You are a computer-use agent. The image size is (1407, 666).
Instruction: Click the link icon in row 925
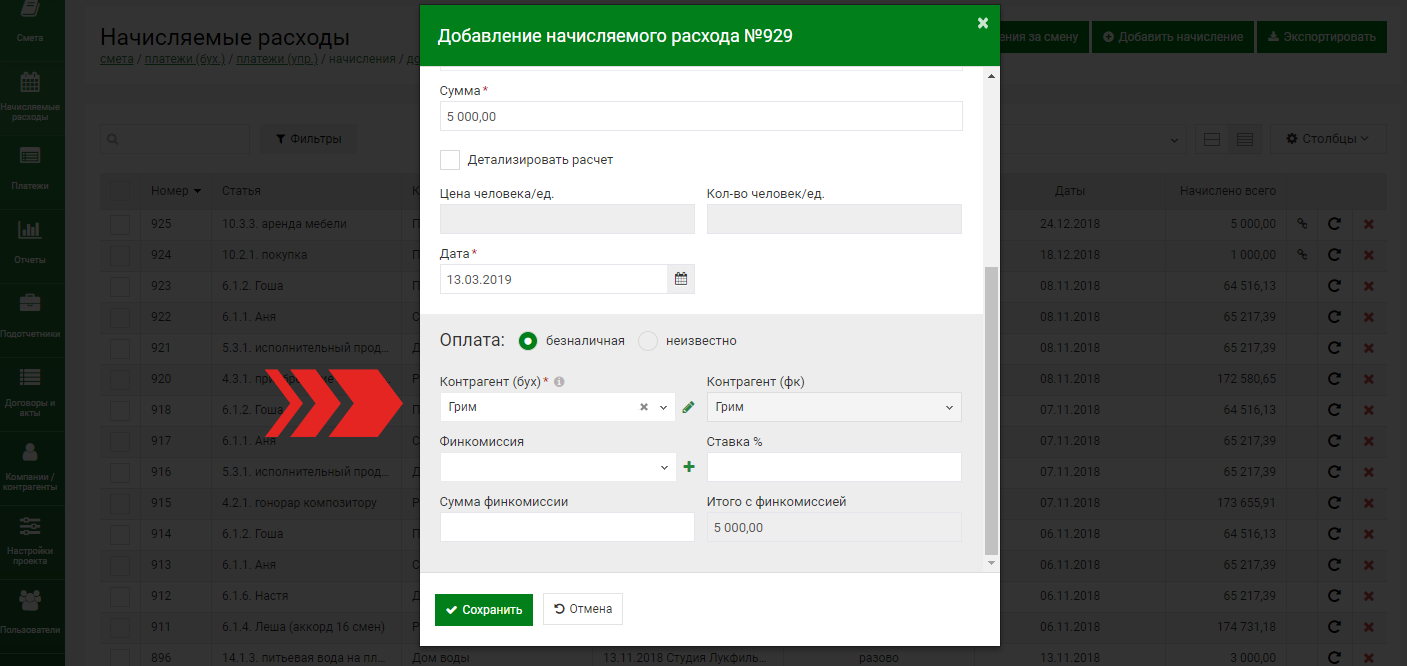click(1302, 224)
